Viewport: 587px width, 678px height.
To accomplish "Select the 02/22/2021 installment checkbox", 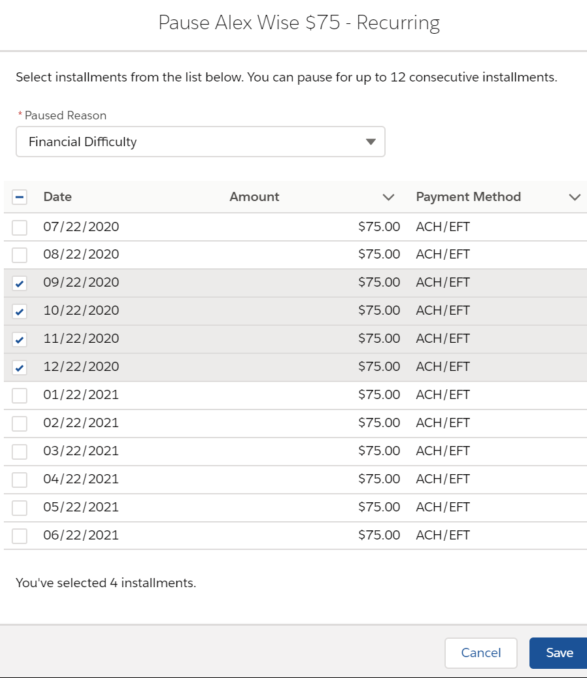I will [19, 423].
